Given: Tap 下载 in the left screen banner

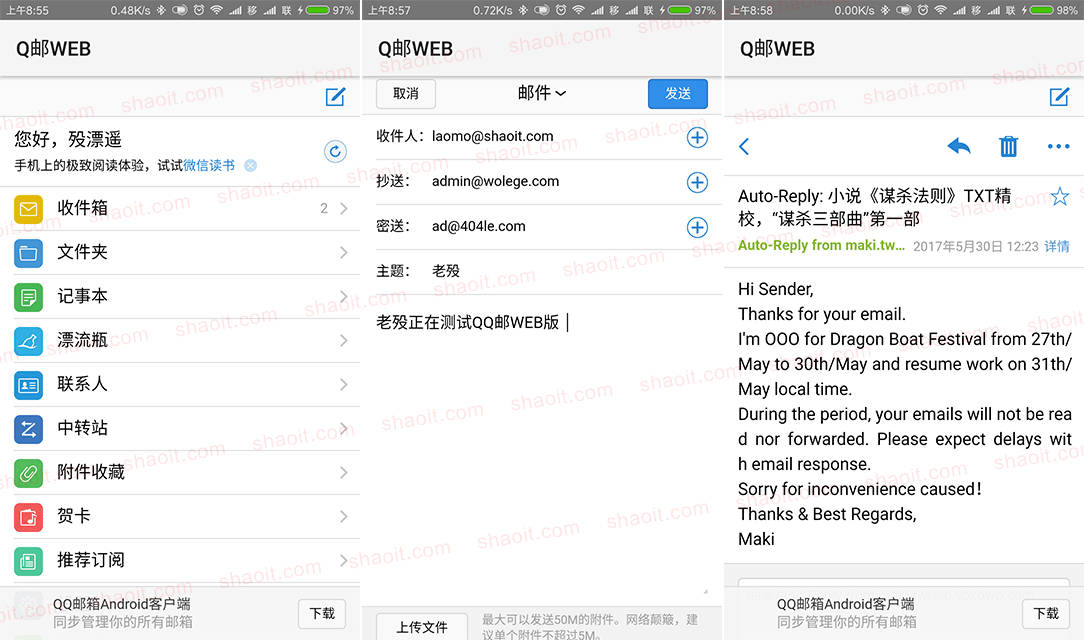Looking at the screenshot, I should click(322, 614).
